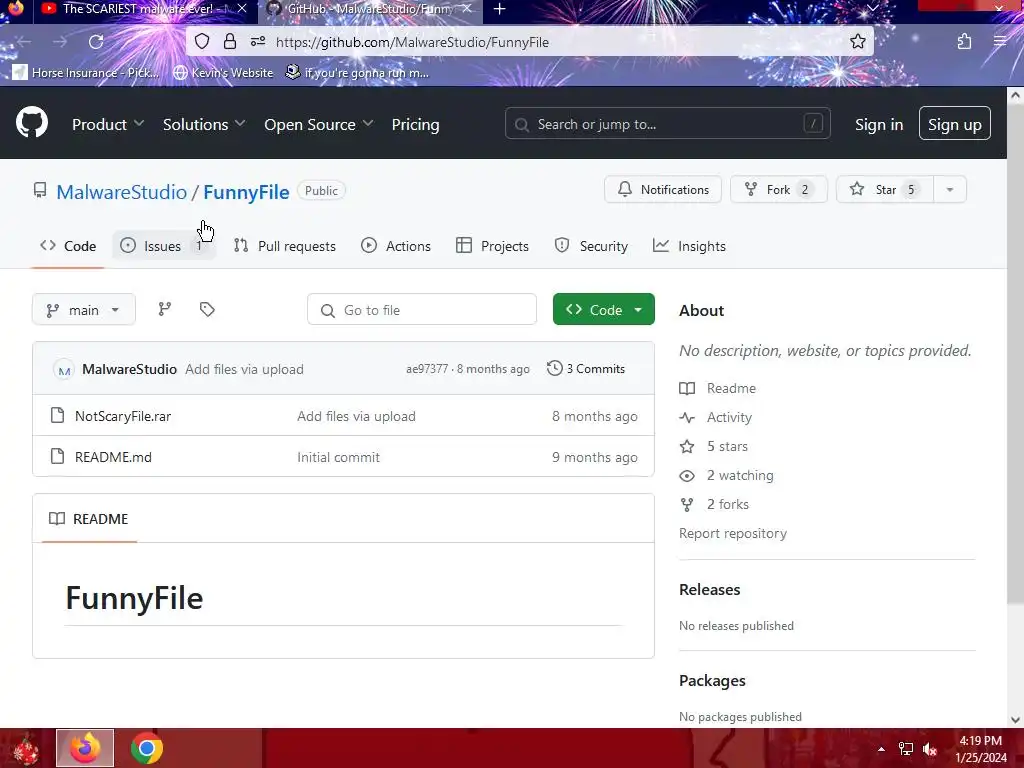The height and width of the screenshot is (768, 1024).
Task: Open the Star lists dropdown arrow
Action: [x=950, y=189]
